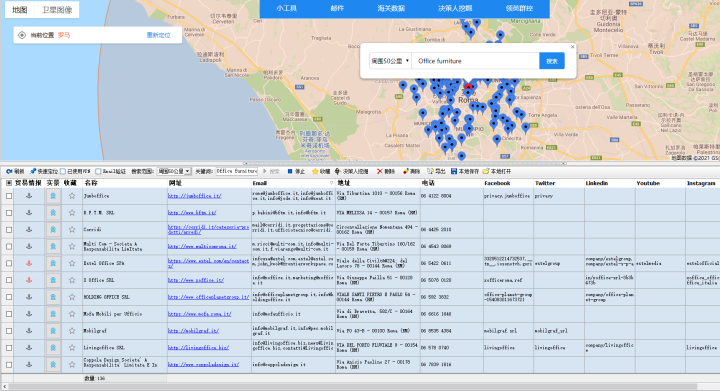Click the red X 删除 delete icon
The image size is (720, 391).
pos(379,171)
